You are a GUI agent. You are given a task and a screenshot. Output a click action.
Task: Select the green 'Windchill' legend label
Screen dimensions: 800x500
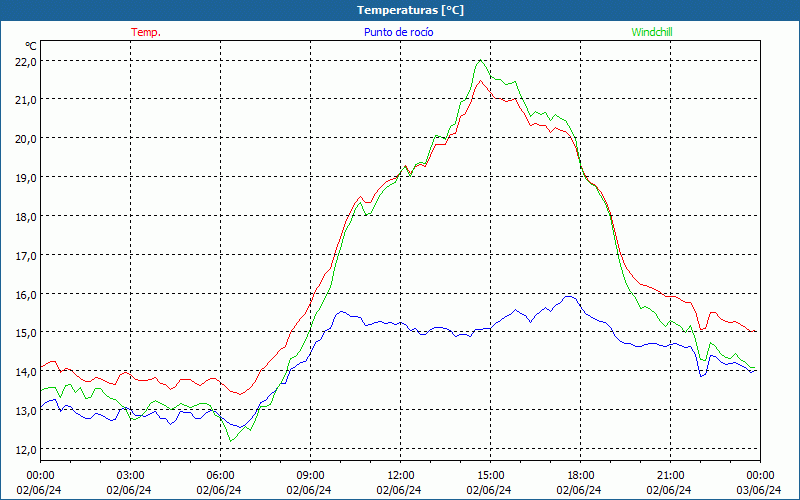652,32
